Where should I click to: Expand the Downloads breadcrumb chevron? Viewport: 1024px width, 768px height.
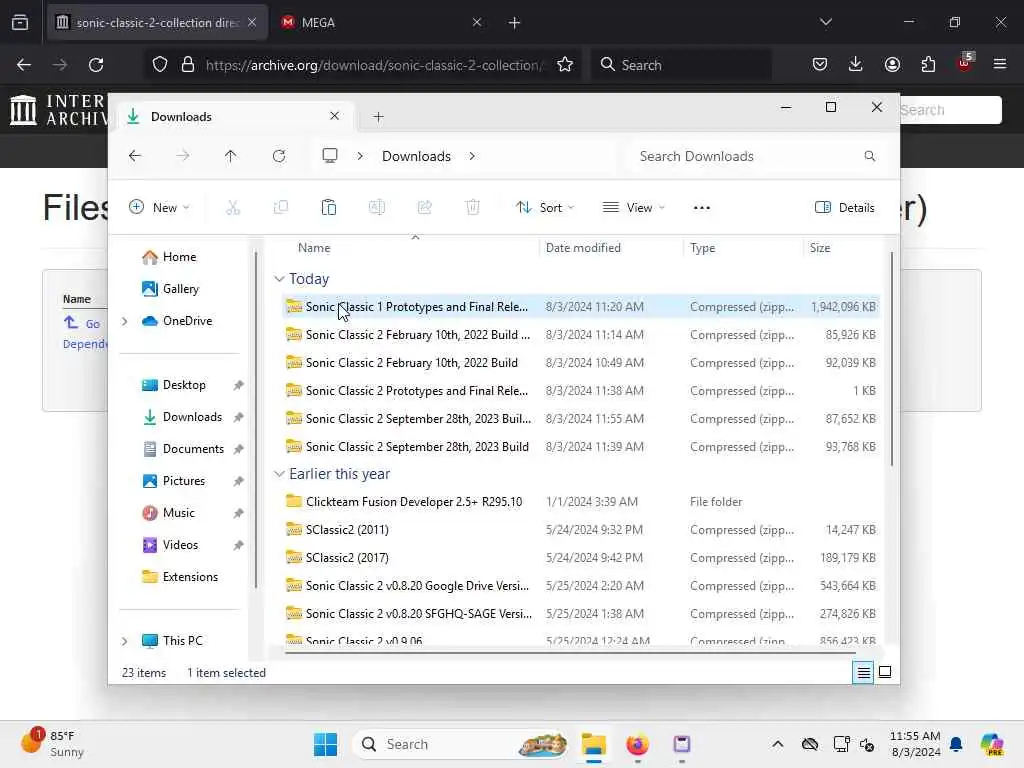coord(472,156)
